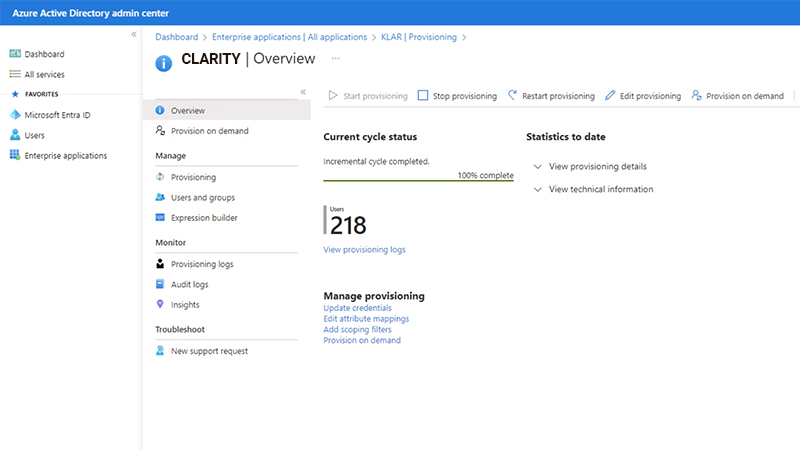Click the Restart provisioning circular arrow icon

(x=512, y=95)
